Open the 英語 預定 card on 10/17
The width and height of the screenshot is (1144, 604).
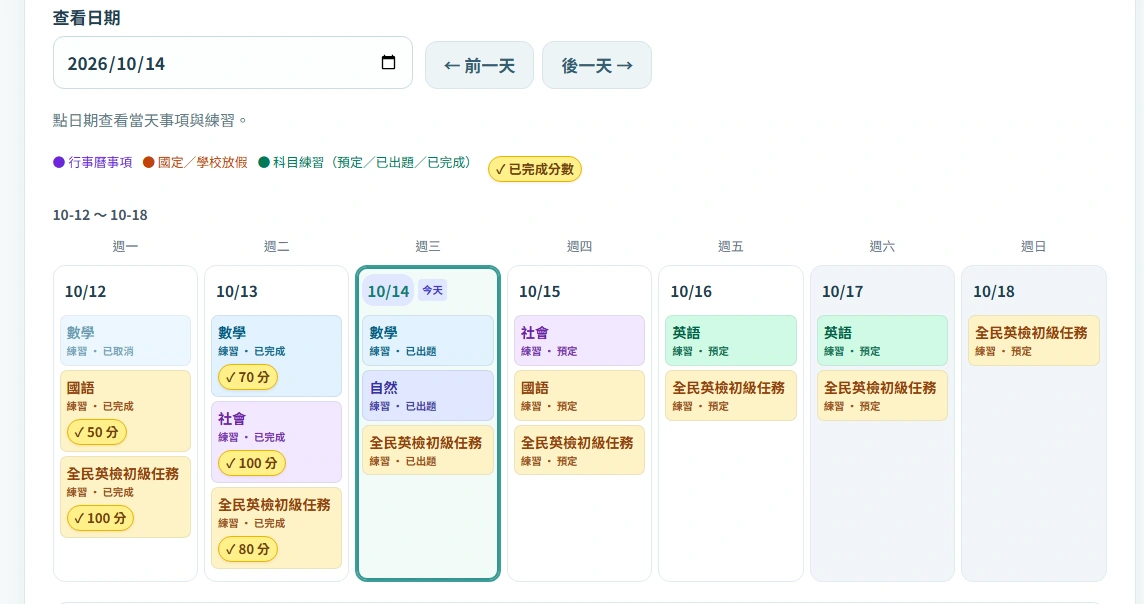(882, 341)
